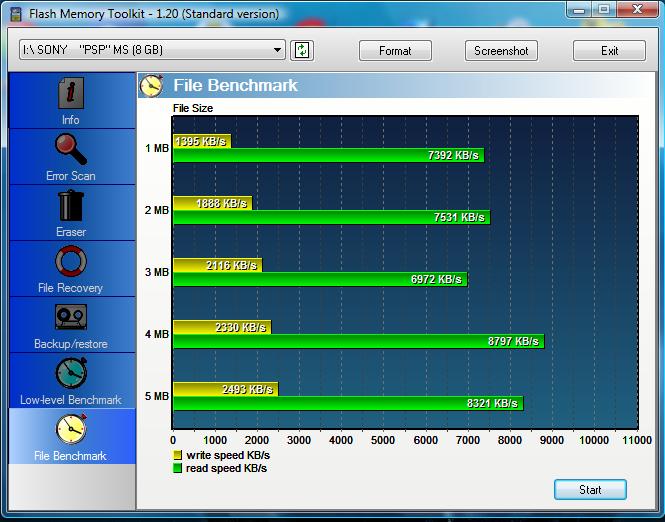
Task: Select the Error Scan magnifier icon
Action: tap(70, 151)
